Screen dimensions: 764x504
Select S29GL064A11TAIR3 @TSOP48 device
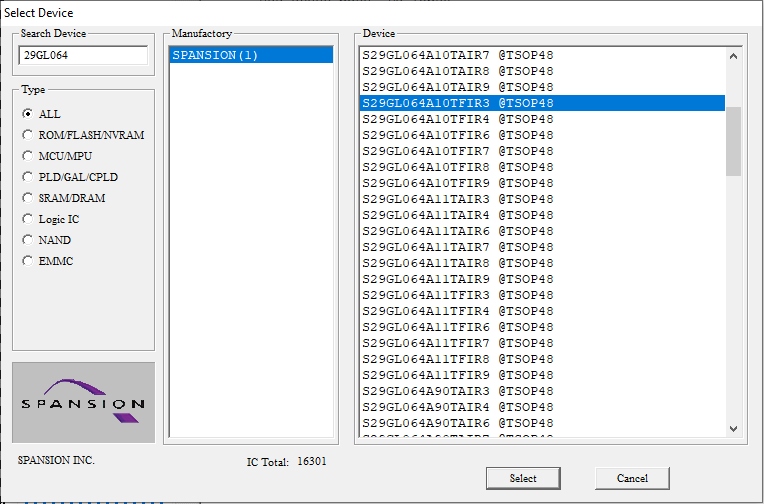click(x=542, y=199)
